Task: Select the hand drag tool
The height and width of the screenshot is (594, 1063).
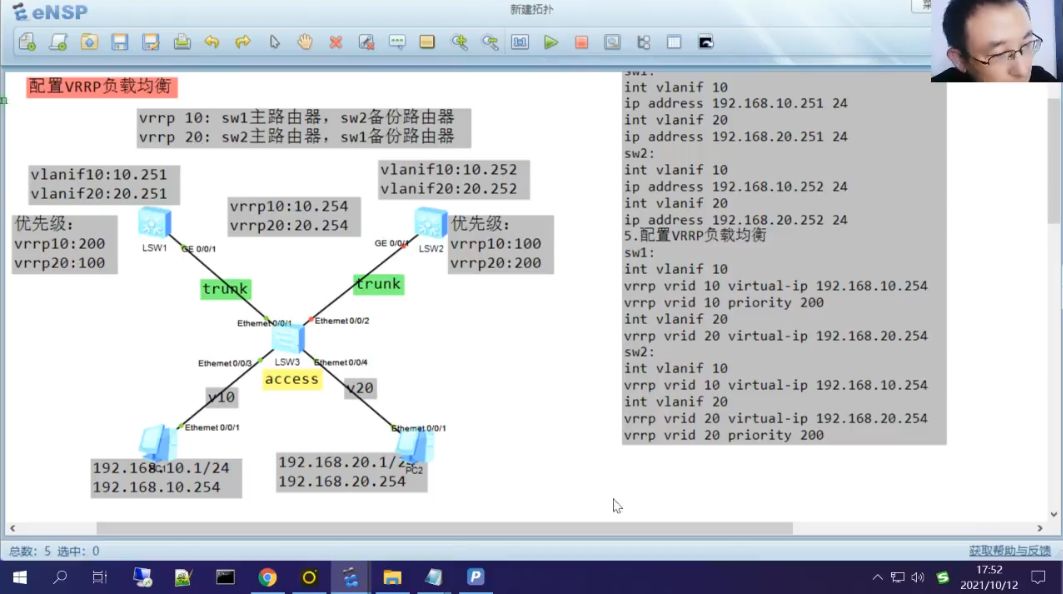Action: [x=305, y=42]
